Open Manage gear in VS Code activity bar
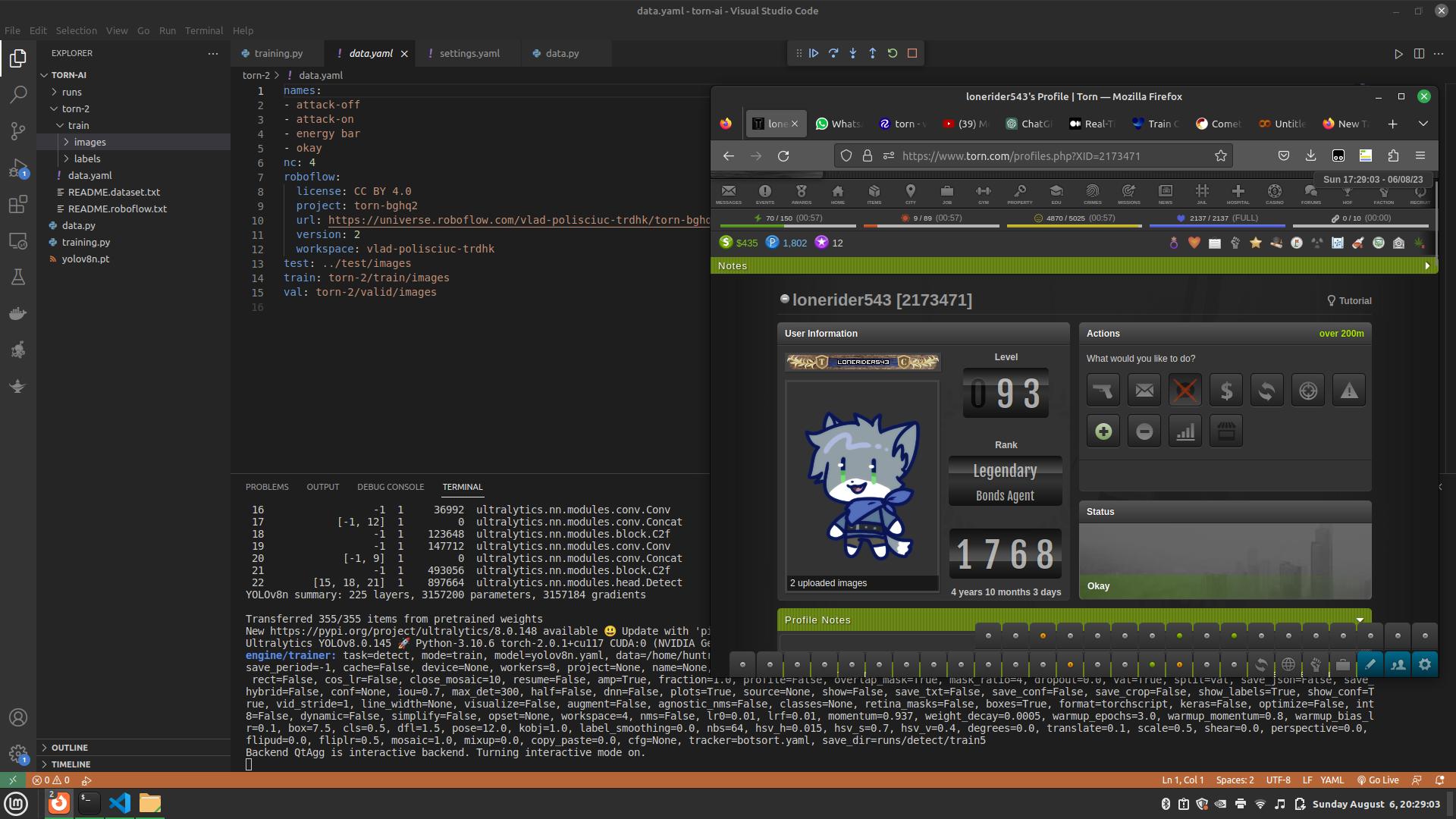The width and height of the screenshot is (1456, 819). pyautogui.click(x=18, y=753)
